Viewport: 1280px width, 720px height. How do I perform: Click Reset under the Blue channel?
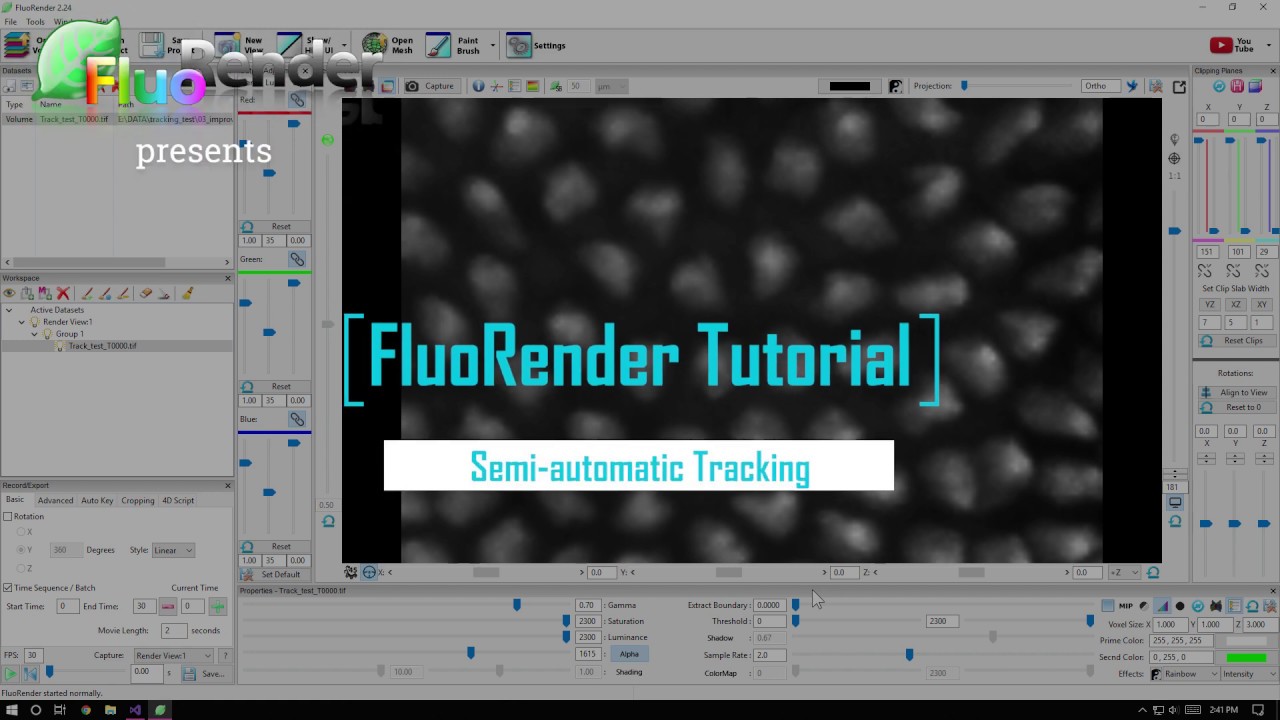point(275,546)
